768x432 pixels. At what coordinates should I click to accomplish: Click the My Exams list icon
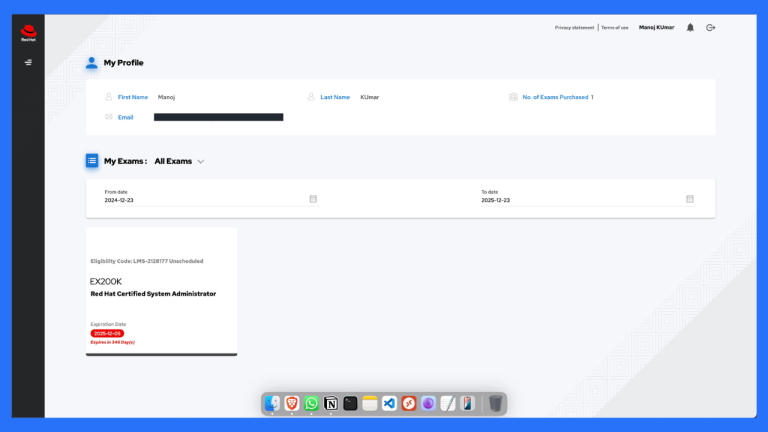(92, 160)
